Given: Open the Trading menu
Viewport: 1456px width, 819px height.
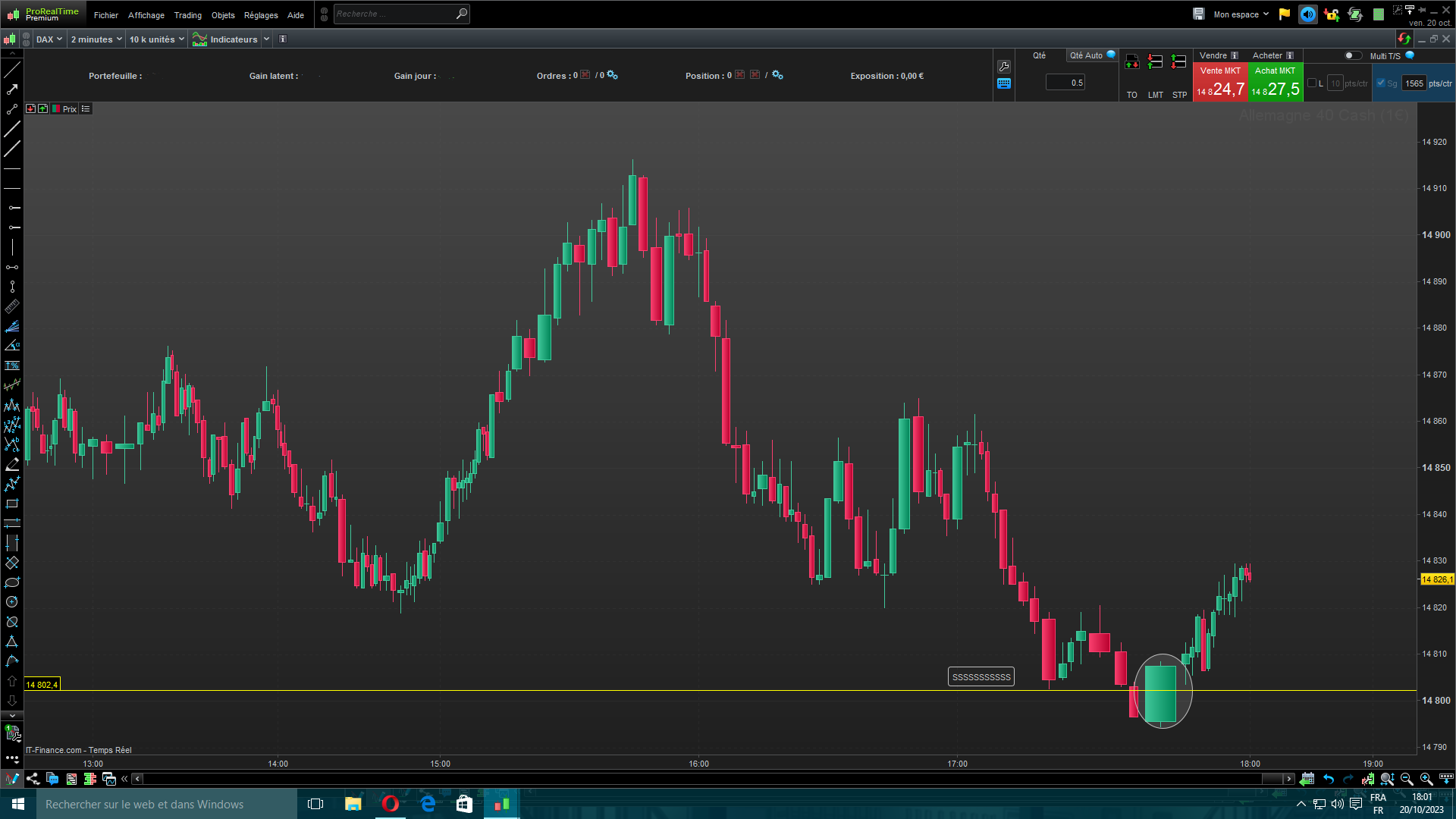Looking at the screenshot, I should coord(187,15).
